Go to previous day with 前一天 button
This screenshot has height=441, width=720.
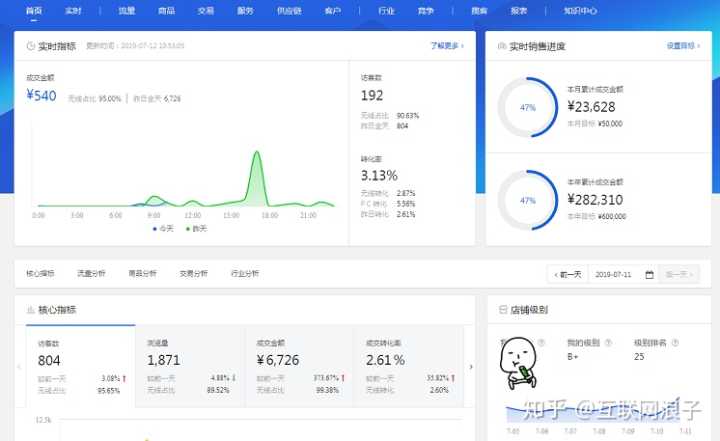[x=567, y=274]
